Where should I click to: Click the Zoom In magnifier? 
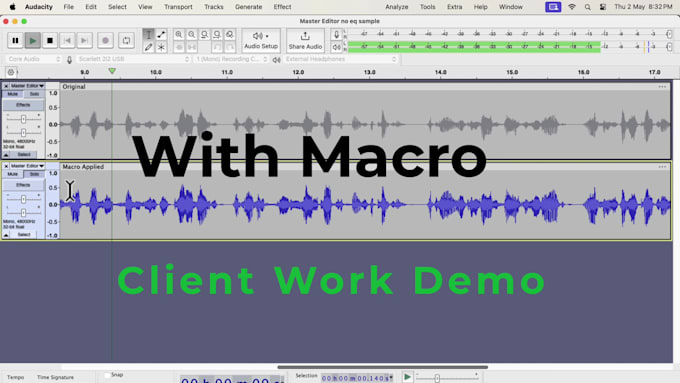179,34
